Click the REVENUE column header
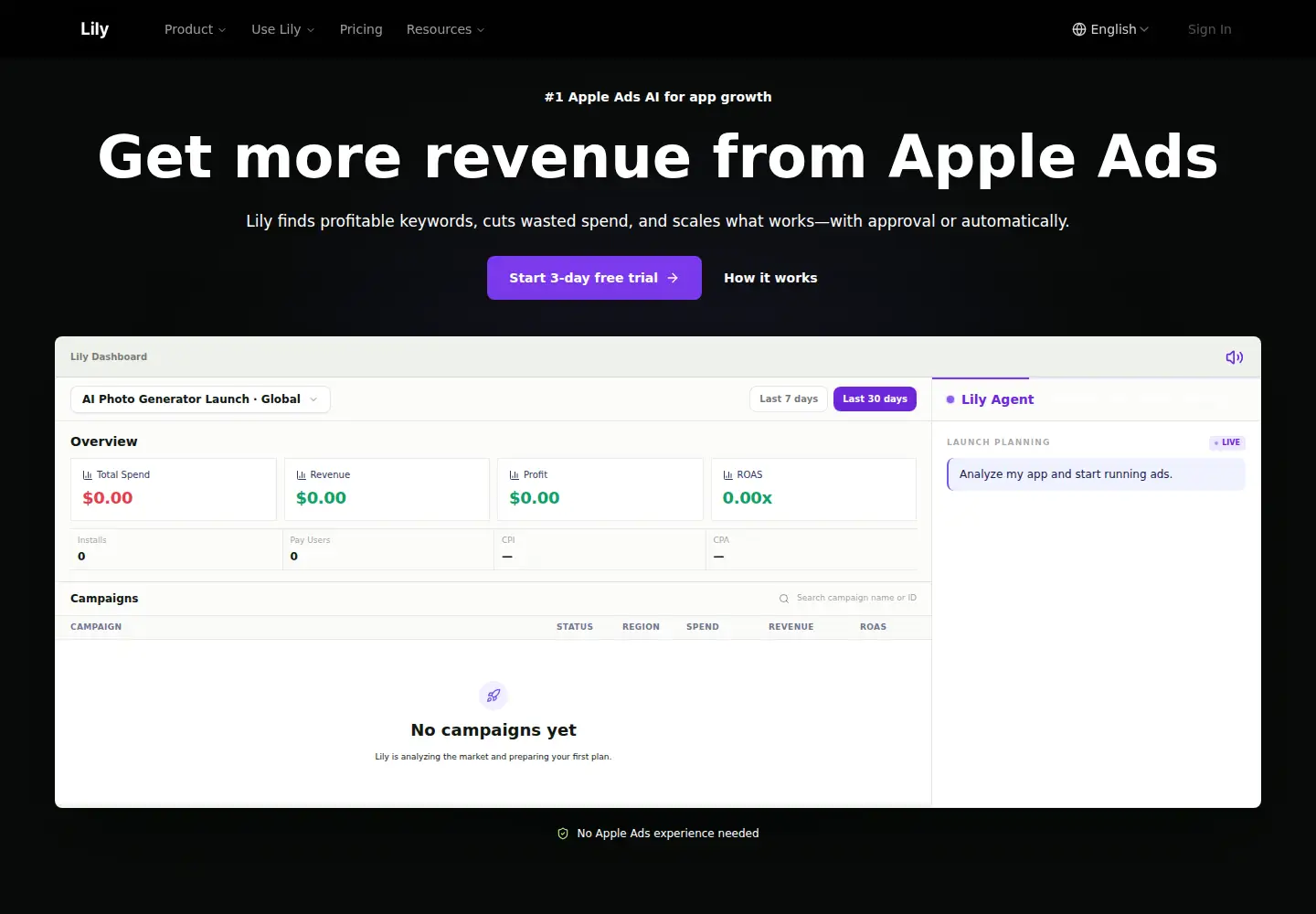The width and height of the screenshot is (1316, 914). click(x=791, y=627)
